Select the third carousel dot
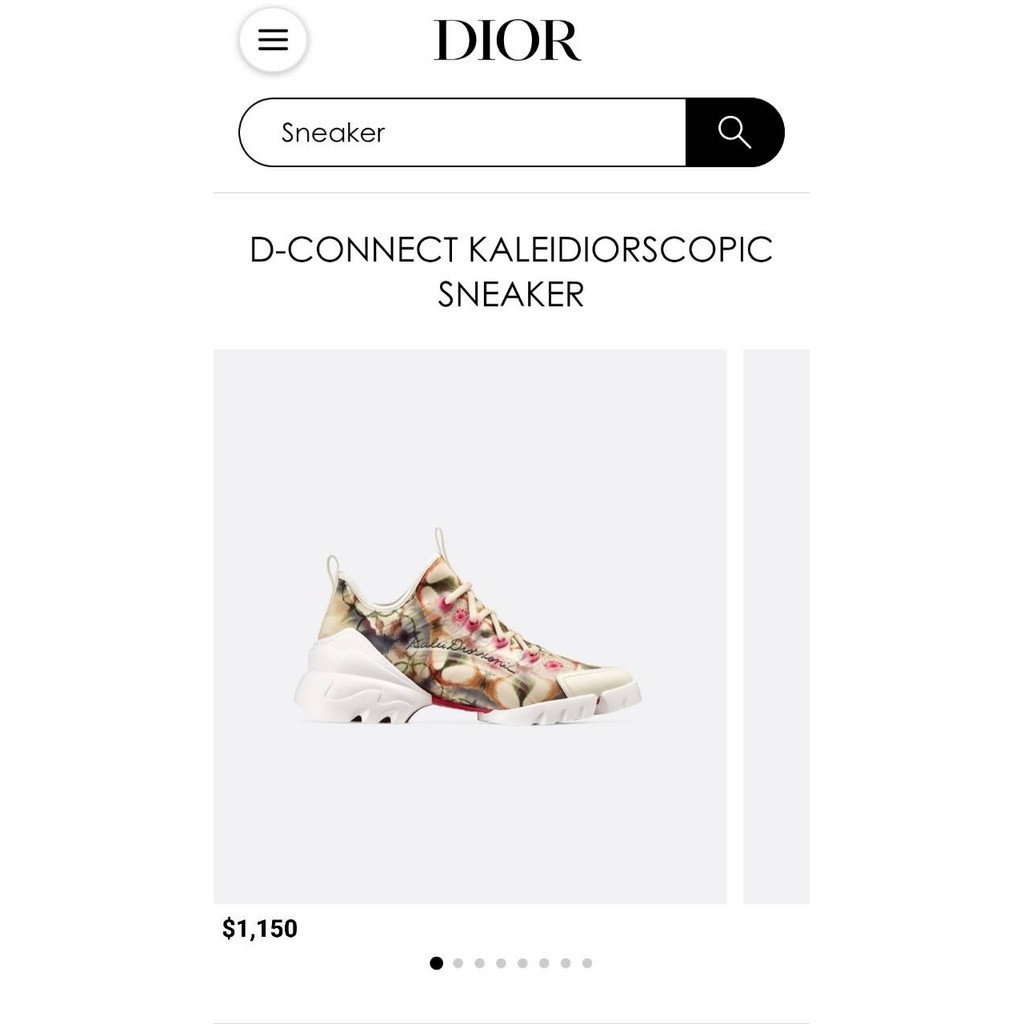Image resolution: width=1024 pixels, height=1024 pixels. click(x=479, y=963)
